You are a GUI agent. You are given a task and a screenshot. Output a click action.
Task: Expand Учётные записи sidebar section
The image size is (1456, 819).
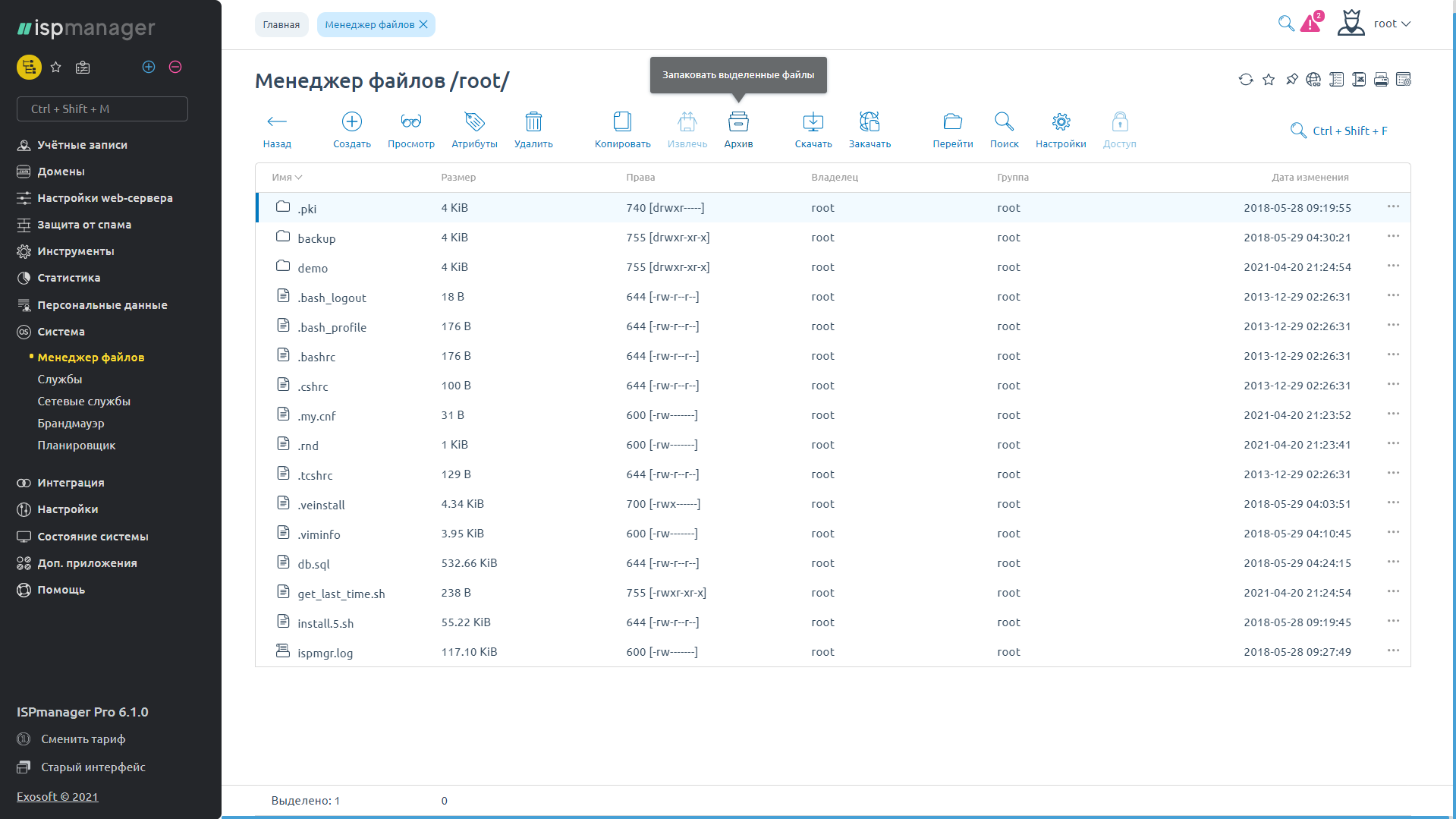point(82,145)
